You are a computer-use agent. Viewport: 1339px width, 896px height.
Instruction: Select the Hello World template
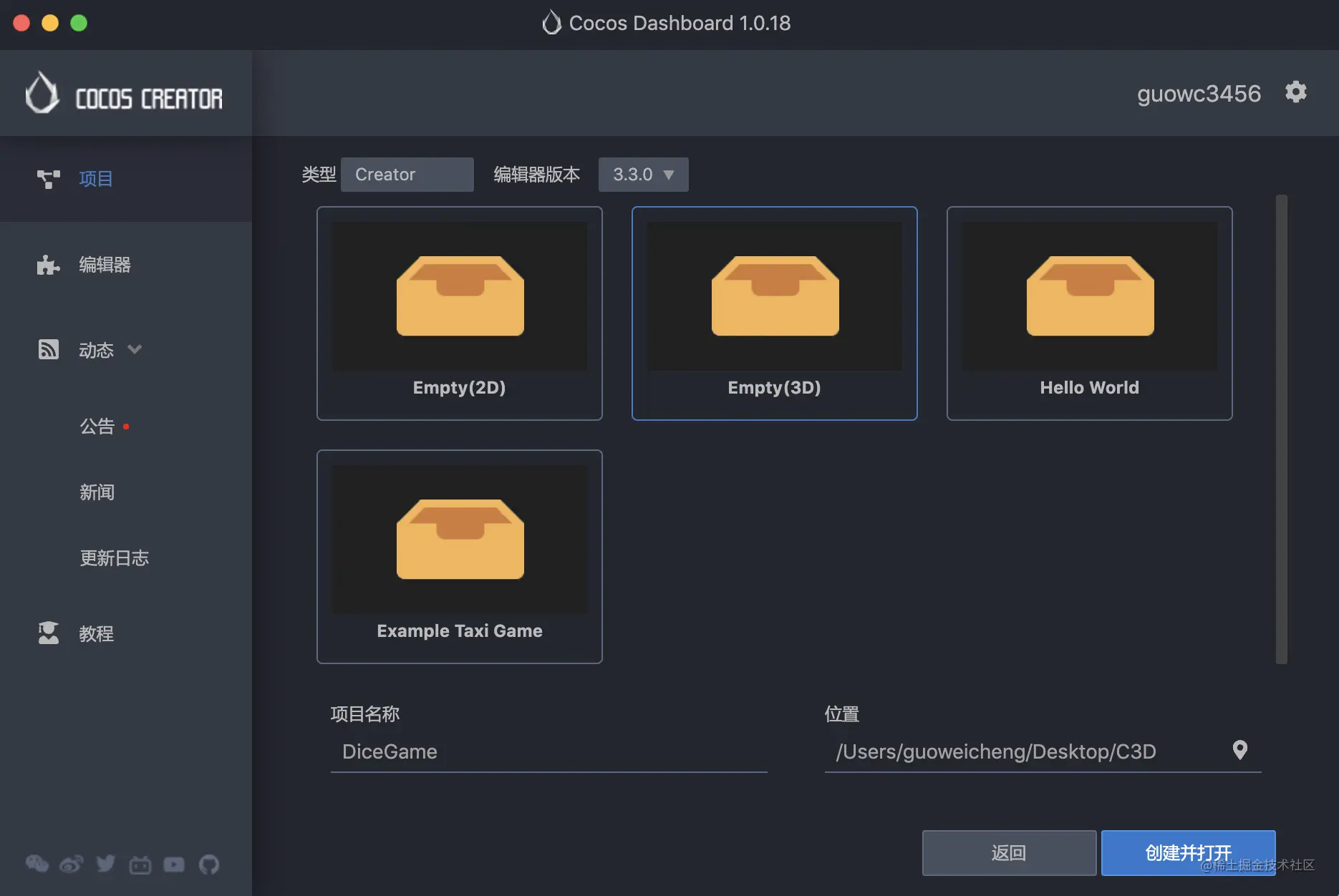[x=1090, y=313]
